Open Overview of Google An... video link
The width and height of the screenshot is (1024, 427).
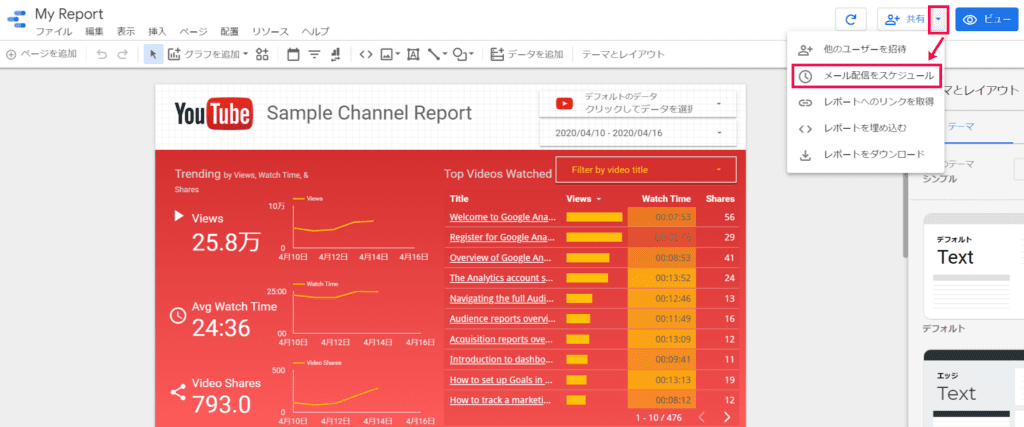[502, 257]
